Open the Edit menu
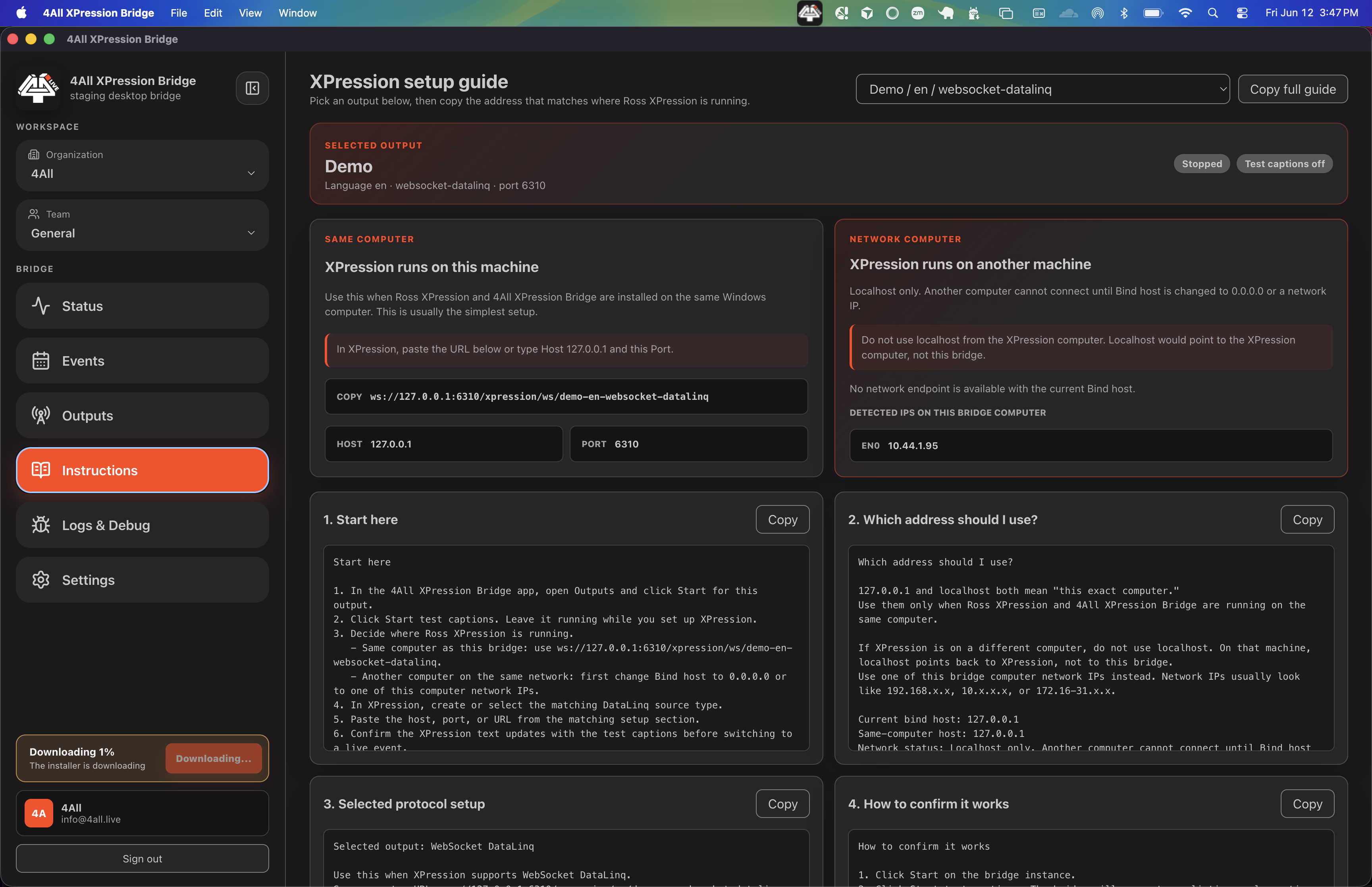Viewport: 1372px width, 887px height. [x=212, y=13]
